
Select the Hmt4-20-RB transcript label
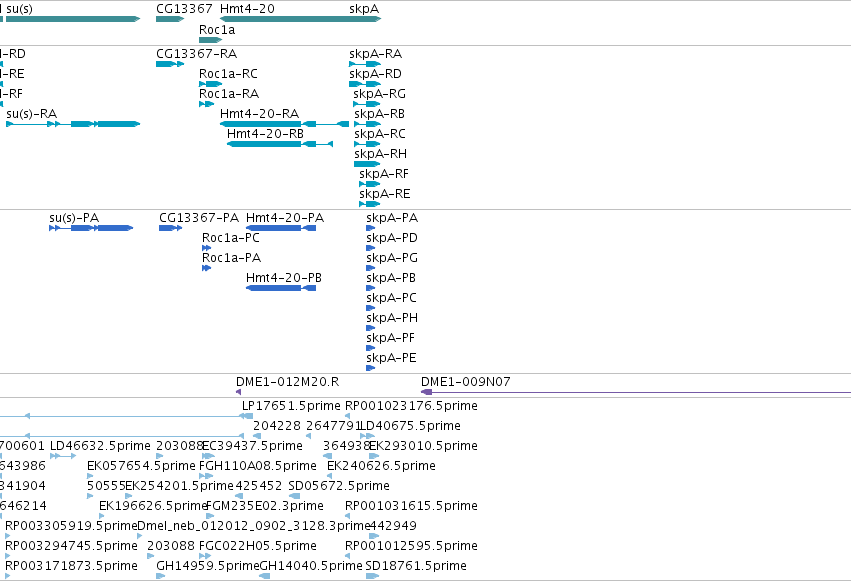click(265, 134)
